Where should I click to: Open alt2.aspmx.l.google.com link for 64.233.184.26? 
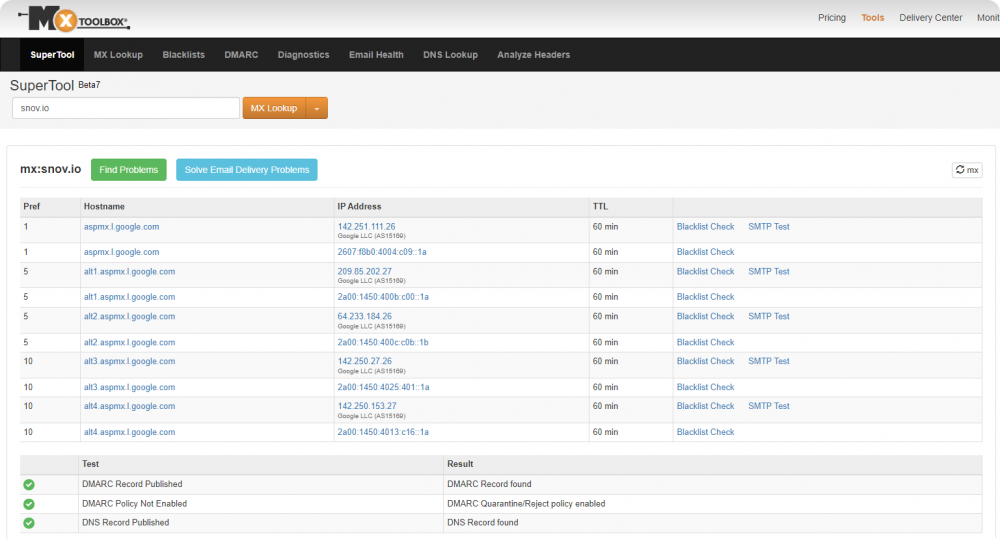tap(129, 316)
